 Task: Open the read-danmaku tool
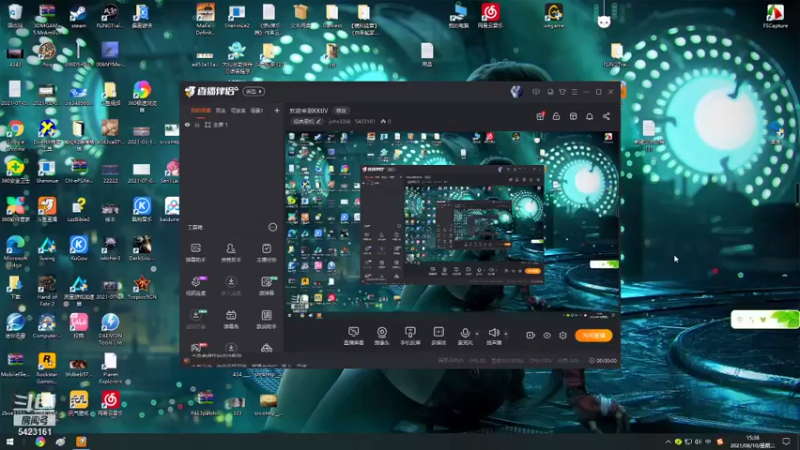[x=266, y=286]
